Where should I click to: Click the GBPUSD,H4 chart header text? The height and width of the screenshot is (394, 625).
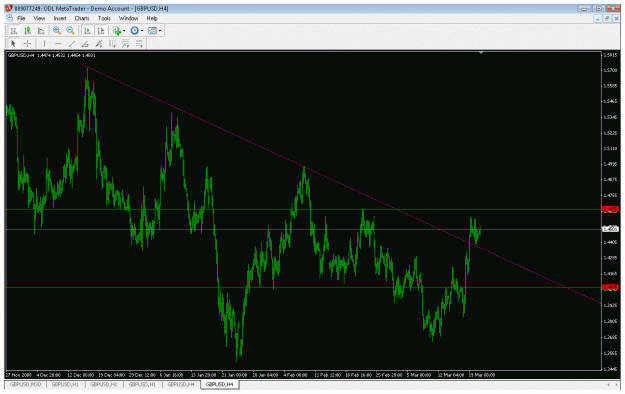click(52, 55)
